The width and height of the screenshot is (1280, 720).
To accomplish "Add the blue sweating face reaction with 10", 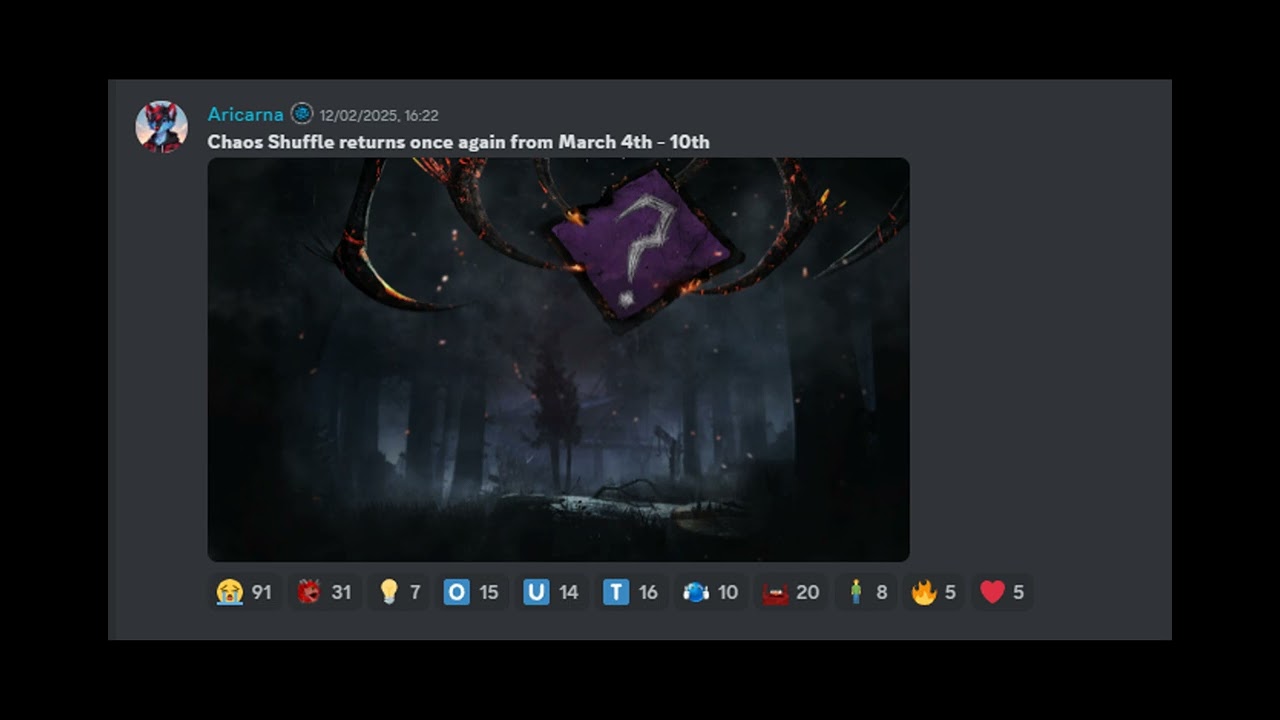I will pos(711,592).
